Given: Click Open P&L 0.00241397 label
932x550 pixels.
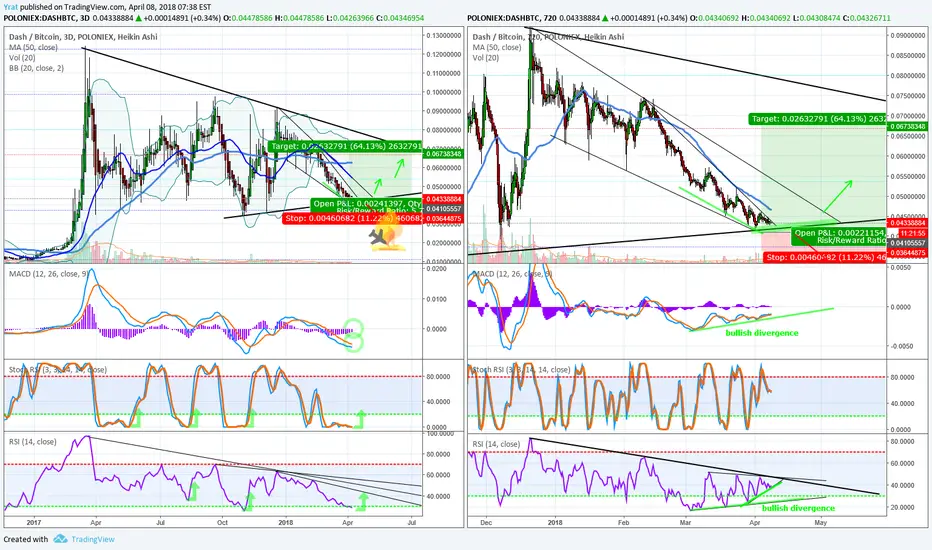Looking at the screenshot, I should click(x=366, y=204).
